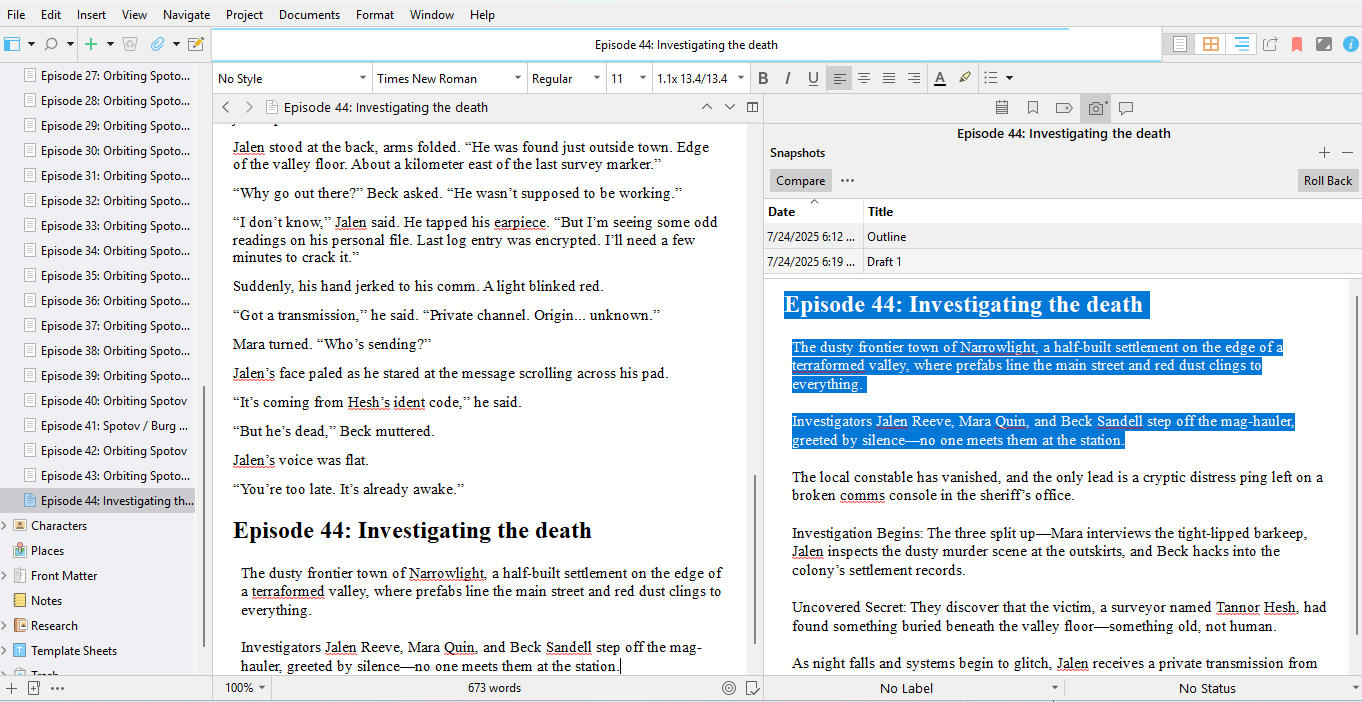Switch to Corkboard view mode

point(1211,44)
